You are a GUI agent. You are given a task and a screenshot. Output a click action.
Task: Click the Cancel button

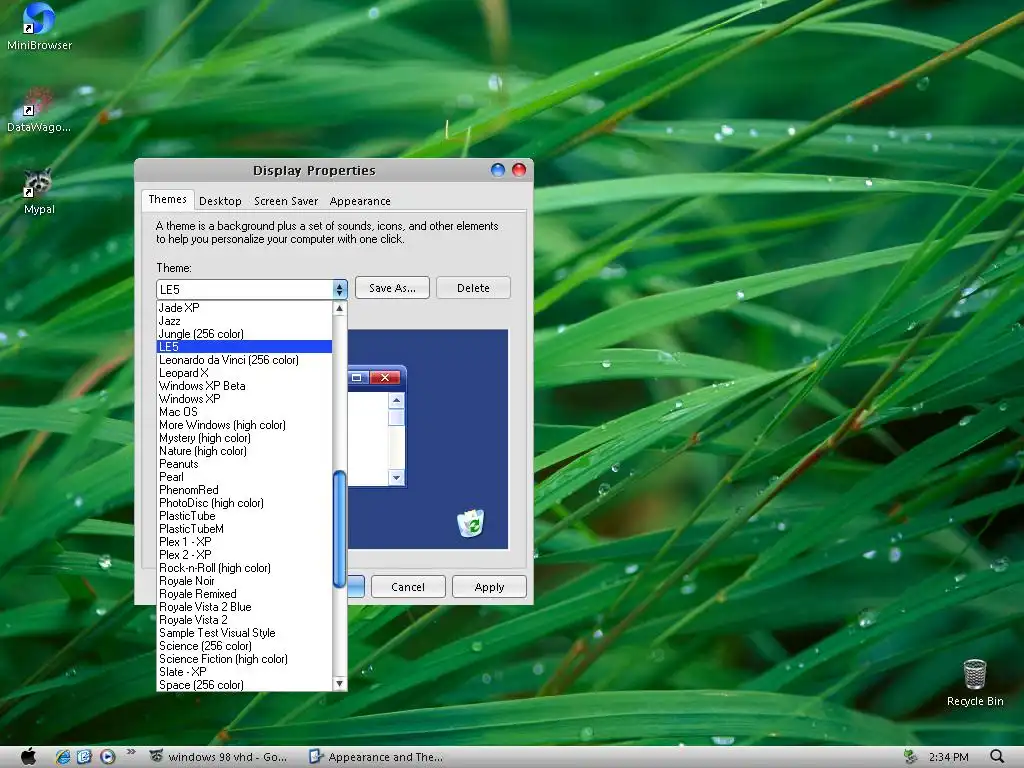pyautogui.click(x=408, y=586)
